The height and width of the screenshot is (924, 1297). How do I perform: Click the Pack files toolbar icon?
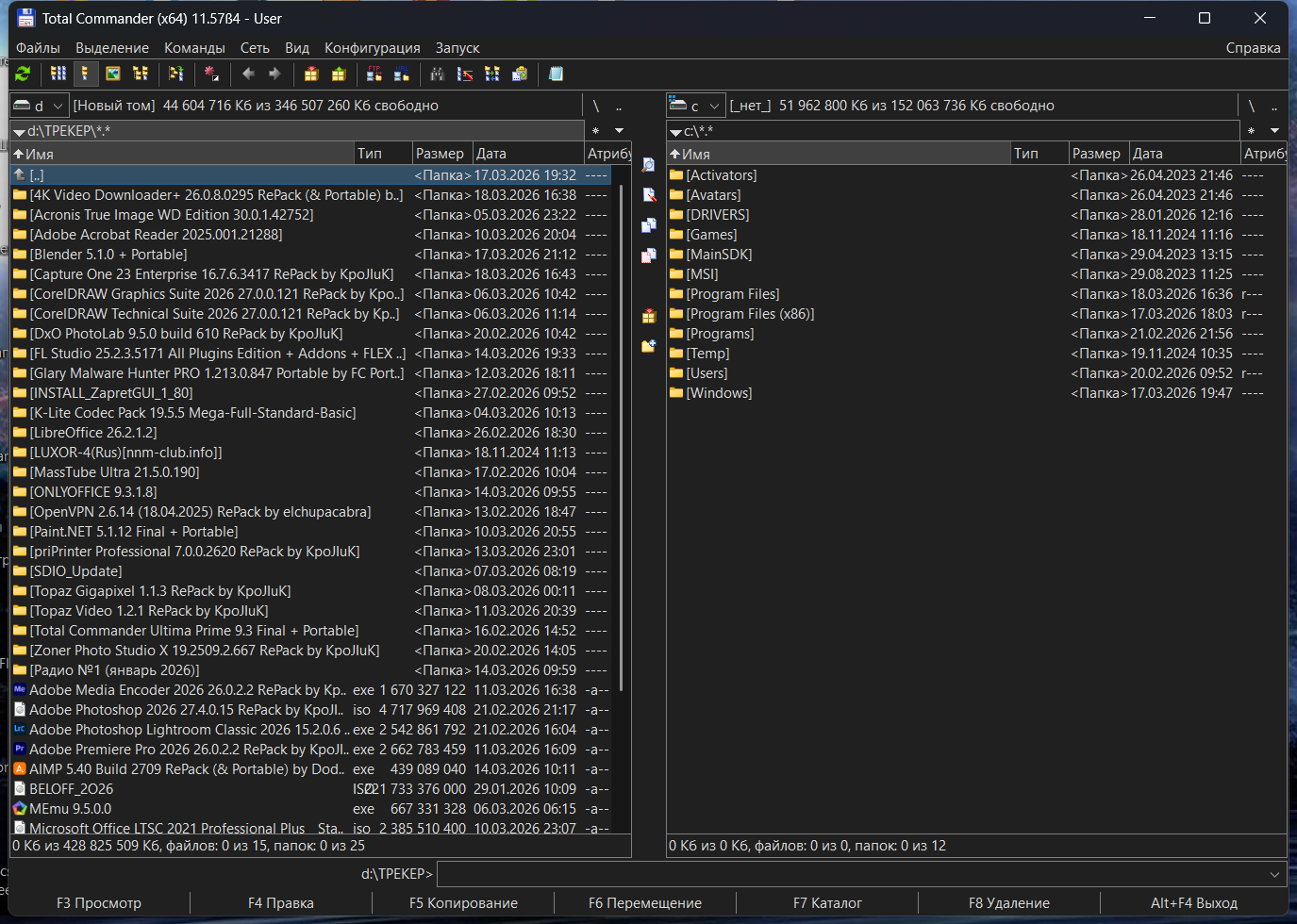point(311,74)
